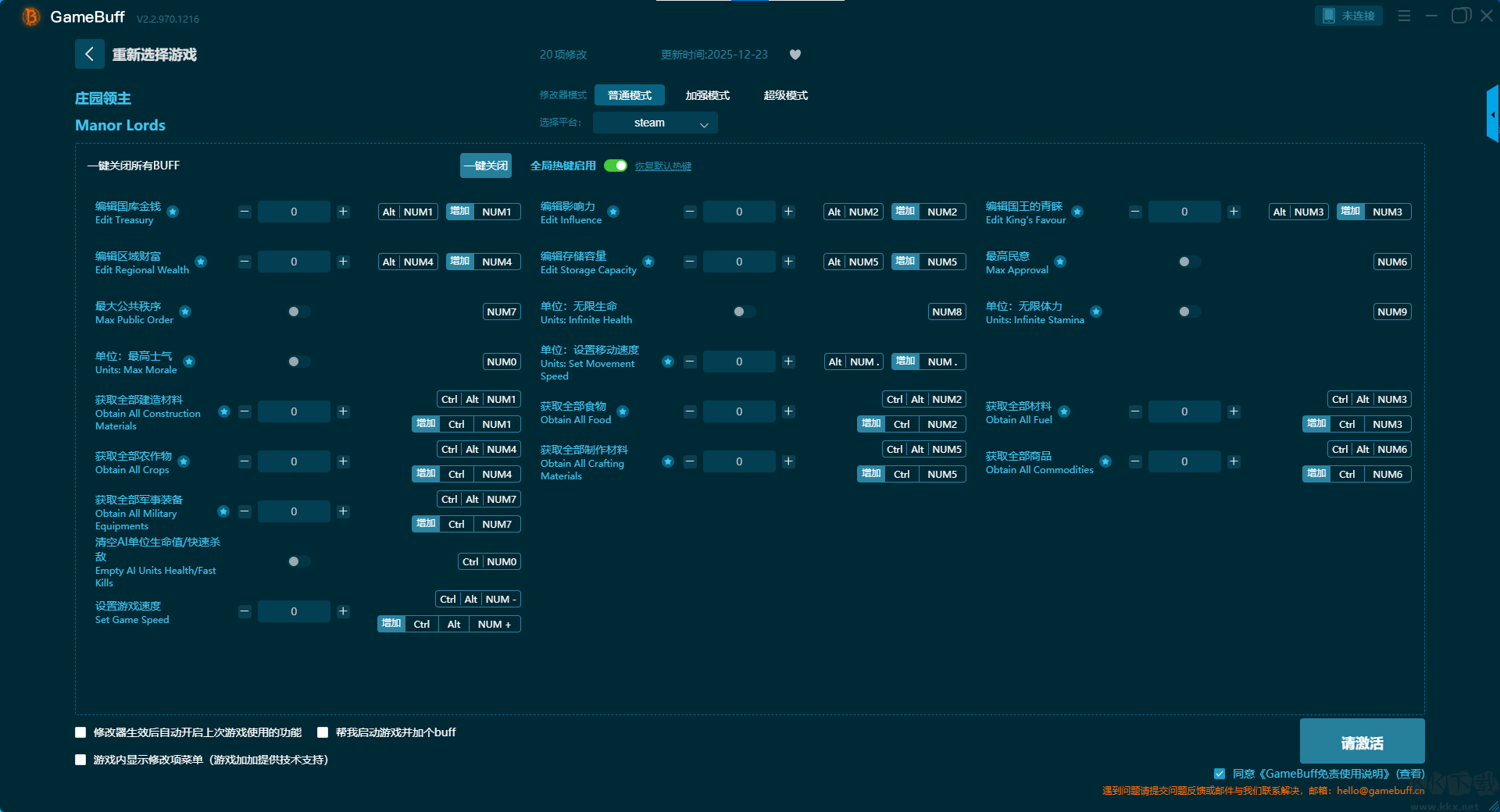
Task: Enable Units: Infinite Stamina switch
Action: pyautogui.click(x=1189, y=312)
